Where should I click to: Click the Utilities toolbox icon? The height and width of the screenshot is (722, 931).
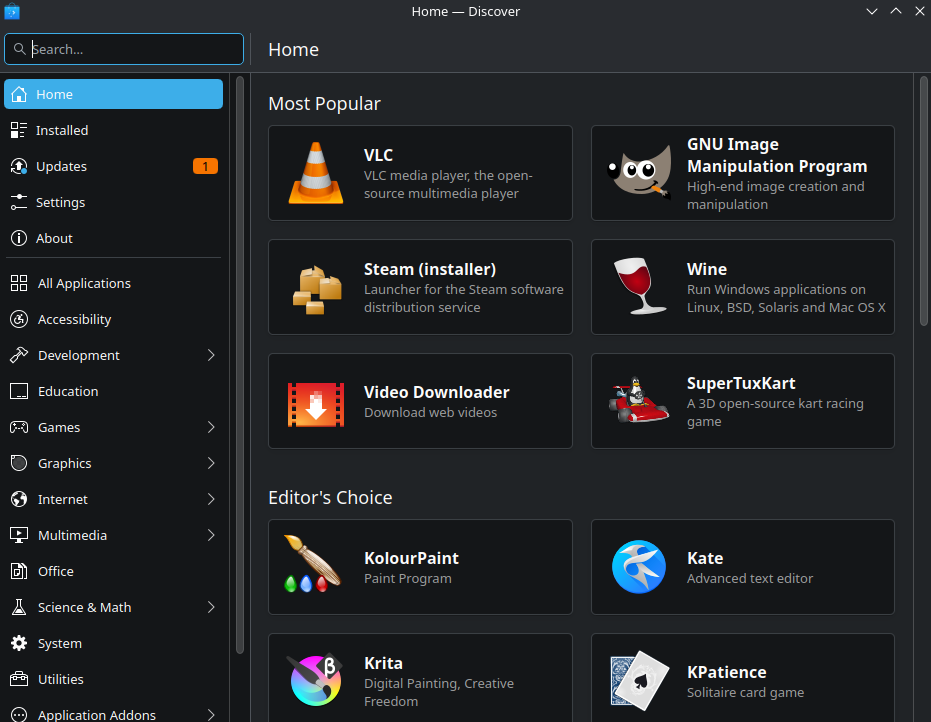pyautogui.click(x=19, y=679)
